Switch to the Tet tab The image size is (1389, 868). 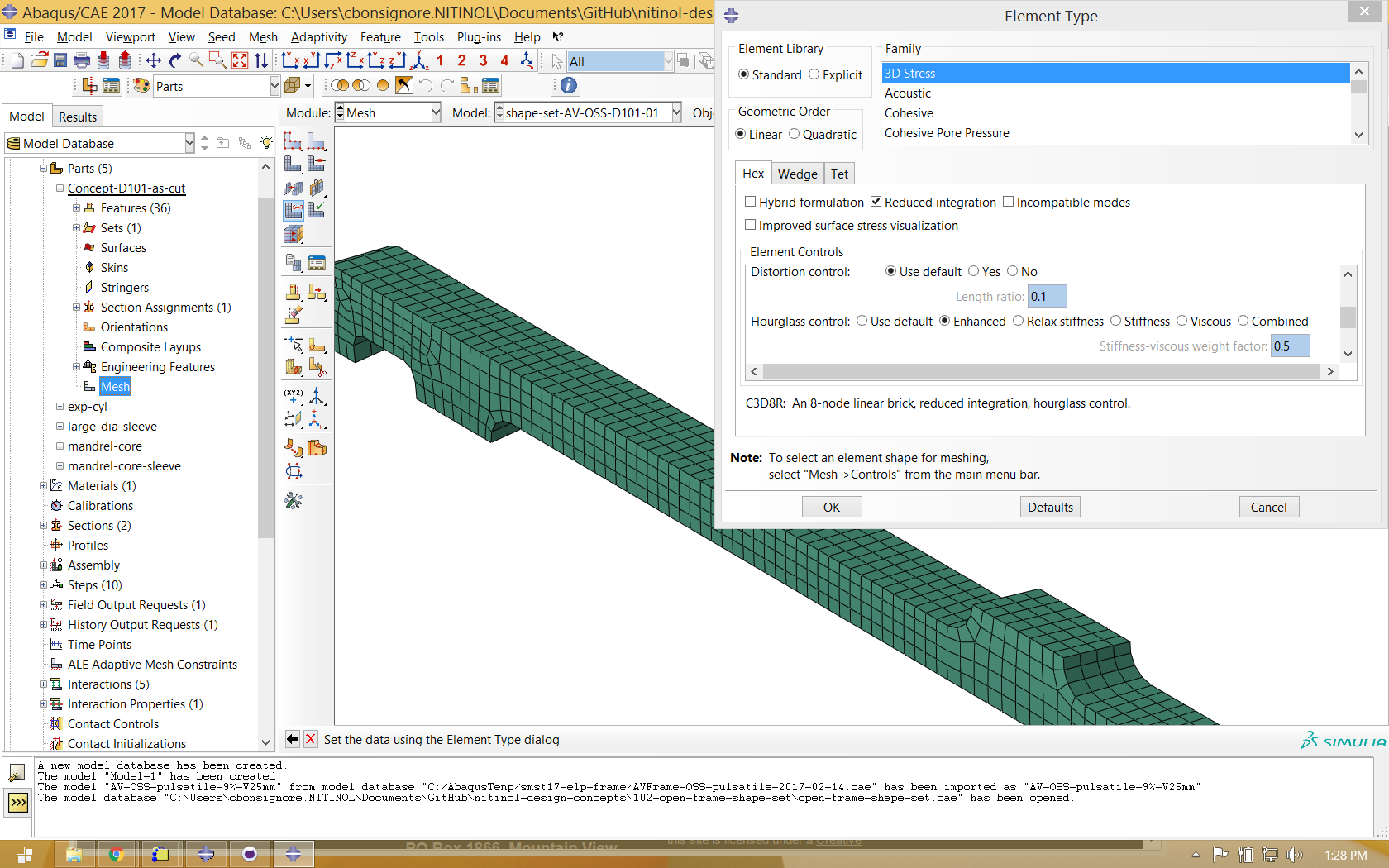point(839,174)
